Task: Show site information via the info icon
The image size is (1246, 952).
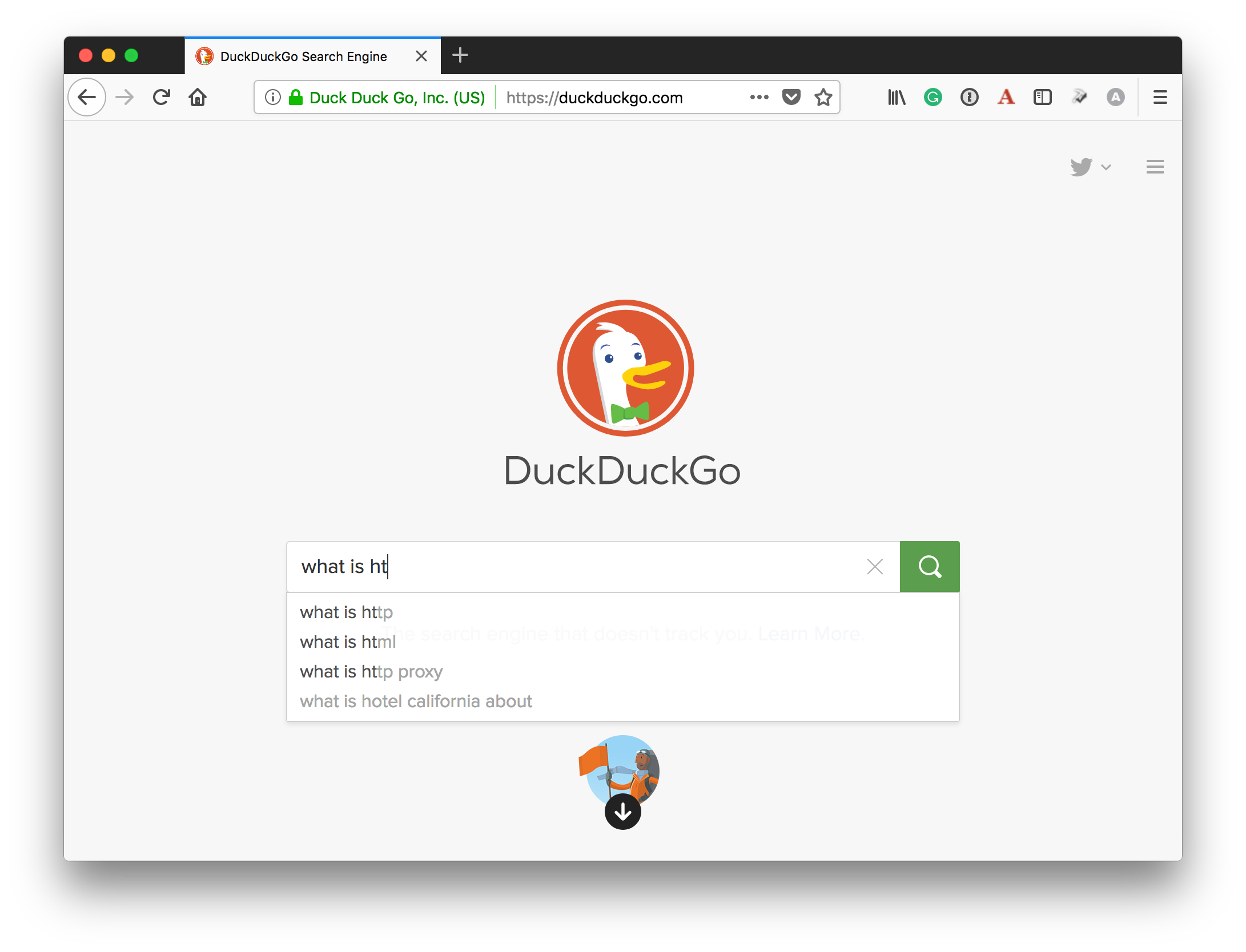Action: click(x=273, y=98)
